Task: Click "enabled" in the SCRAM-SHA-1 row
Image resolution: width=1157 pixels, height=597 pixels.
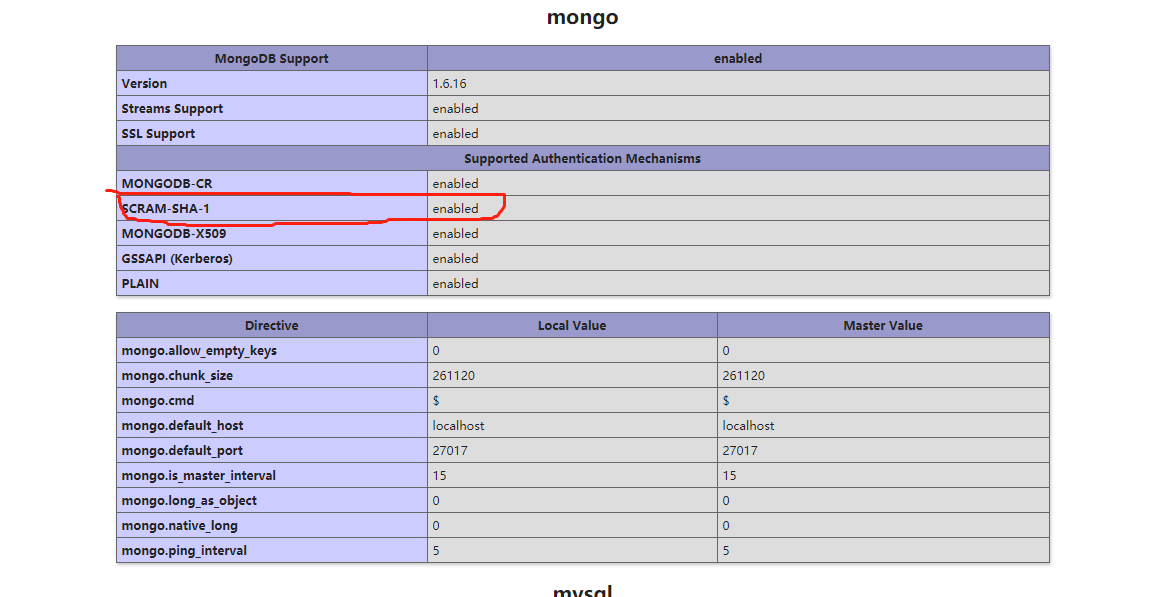Action: (x=455, y=209)
